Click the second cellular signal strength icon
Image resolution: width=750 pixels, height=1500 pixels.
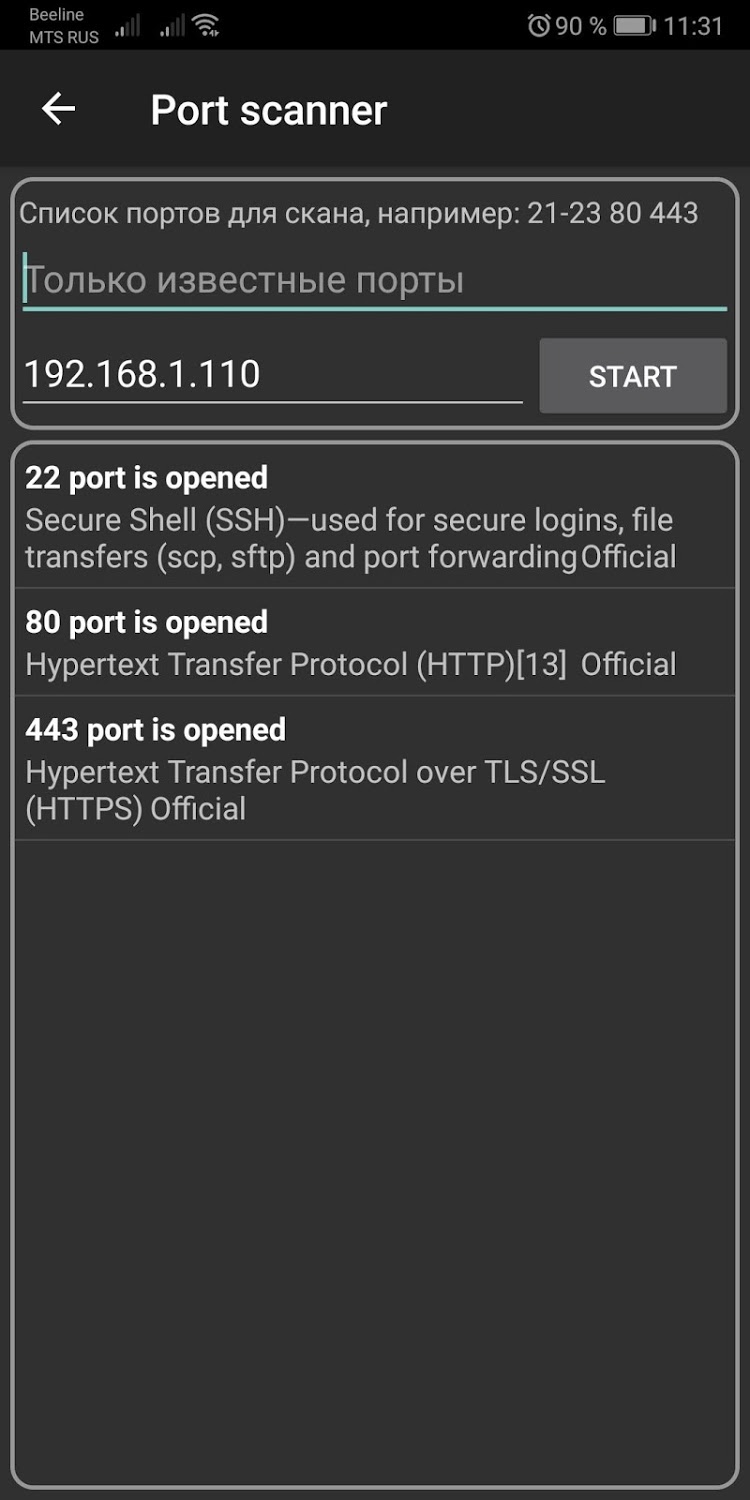tap(172, 26)
